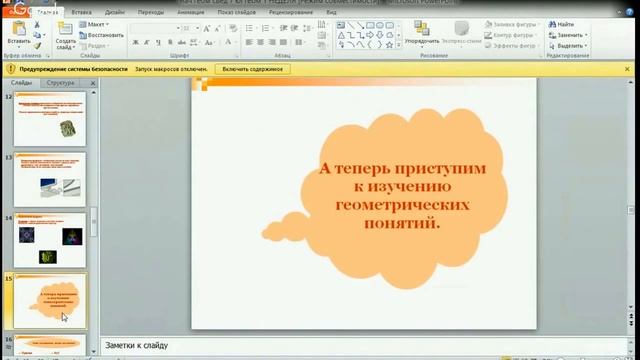The image size is (640, 360).
Task: Select slide 12 thumbnail
Action: tap(50, 119)
